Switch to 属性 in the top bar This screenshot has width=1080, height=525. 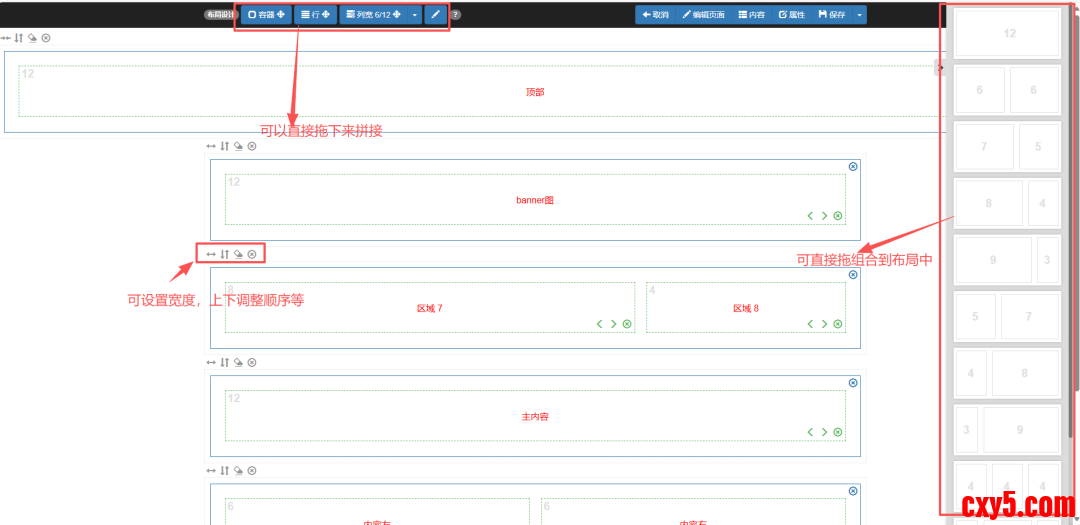click(x=791, y=15)
